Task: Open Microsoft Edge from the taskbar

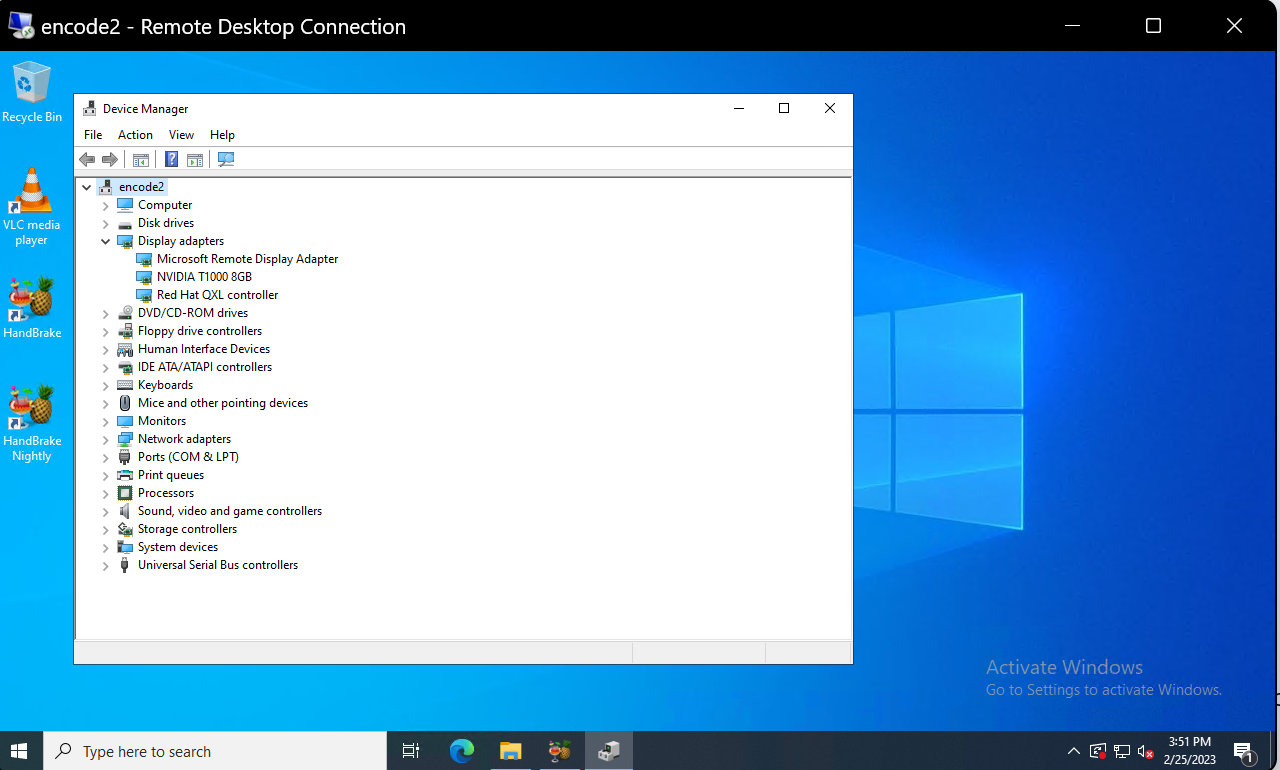Action: [461, 751]
